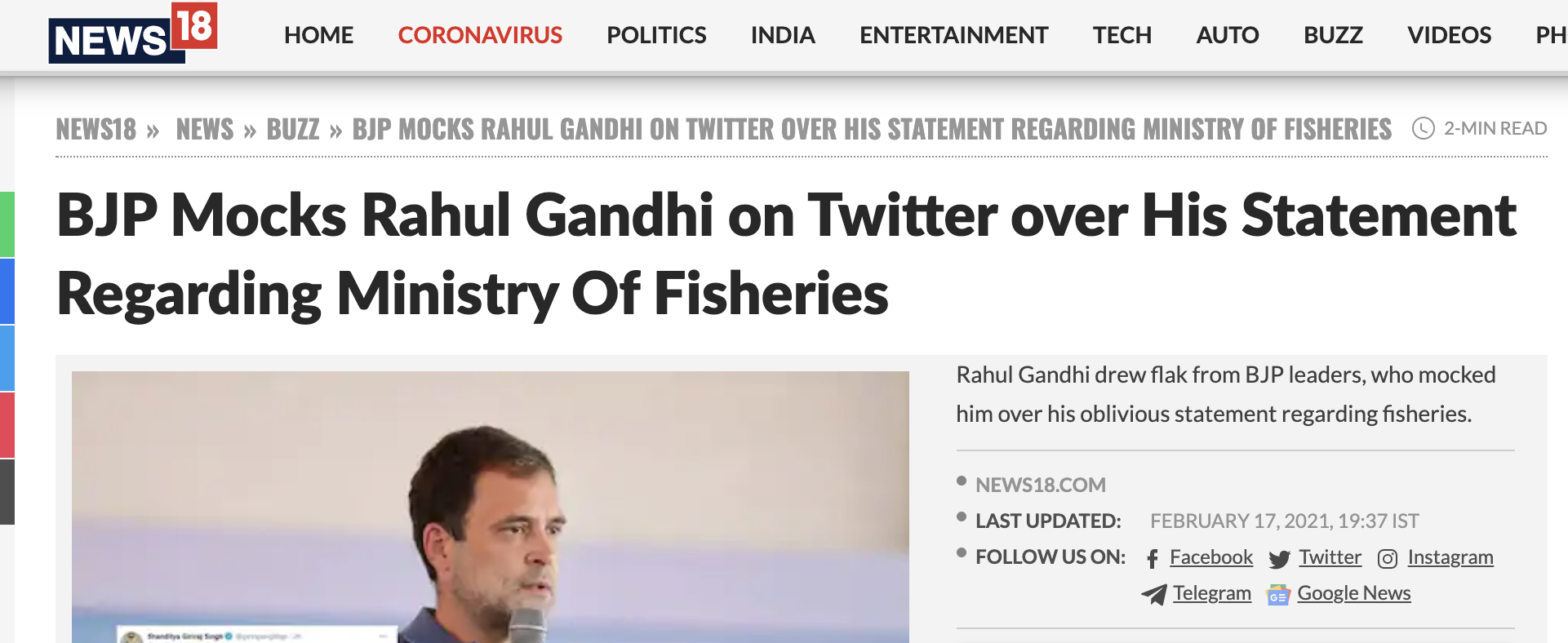This screenshot has height=643, width=1568.
Task: Click the News18 logo
Action: (x=132, y=33)
